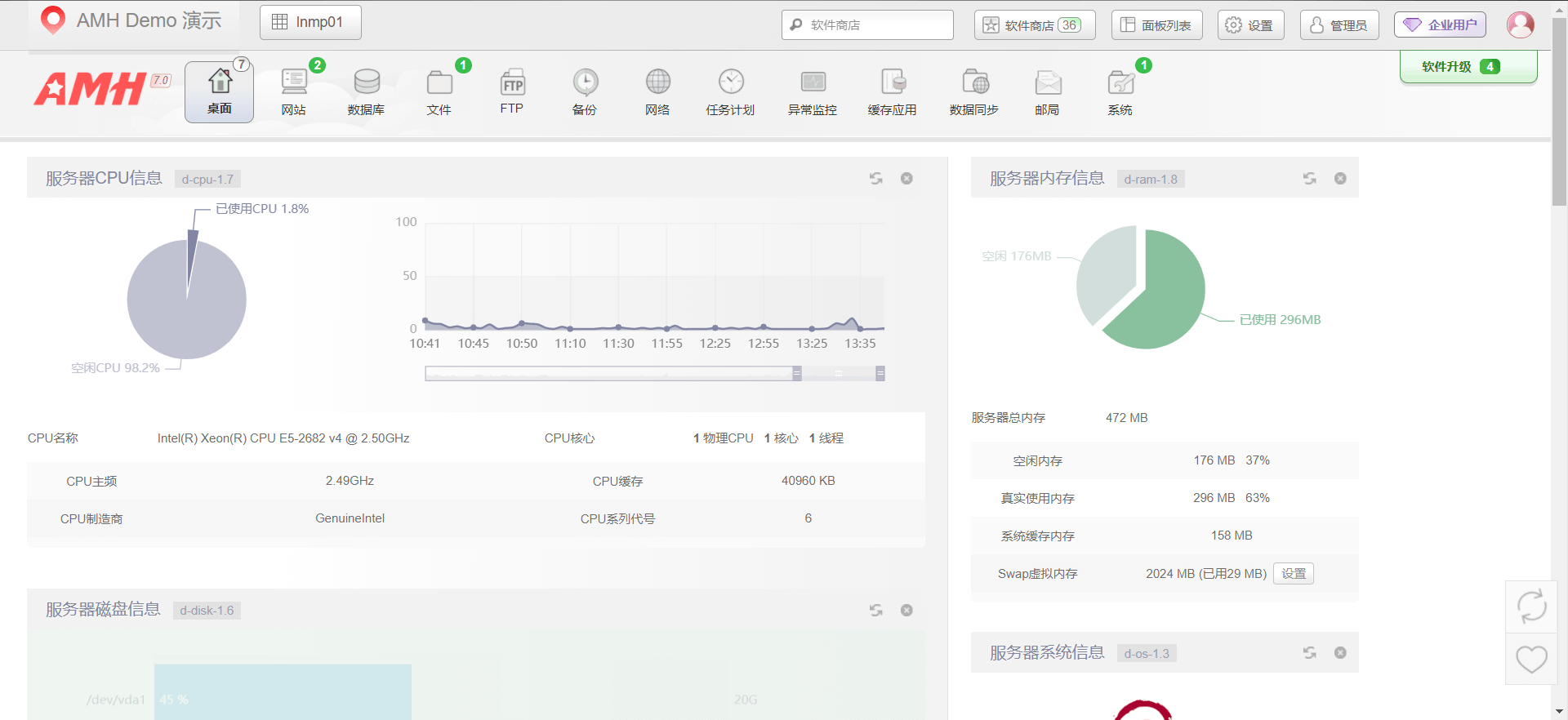The width and height of the screenshot is (1568, 720).
Task: Click the GenuineIntel manufacturer value
Action: [x=350, y=518]
